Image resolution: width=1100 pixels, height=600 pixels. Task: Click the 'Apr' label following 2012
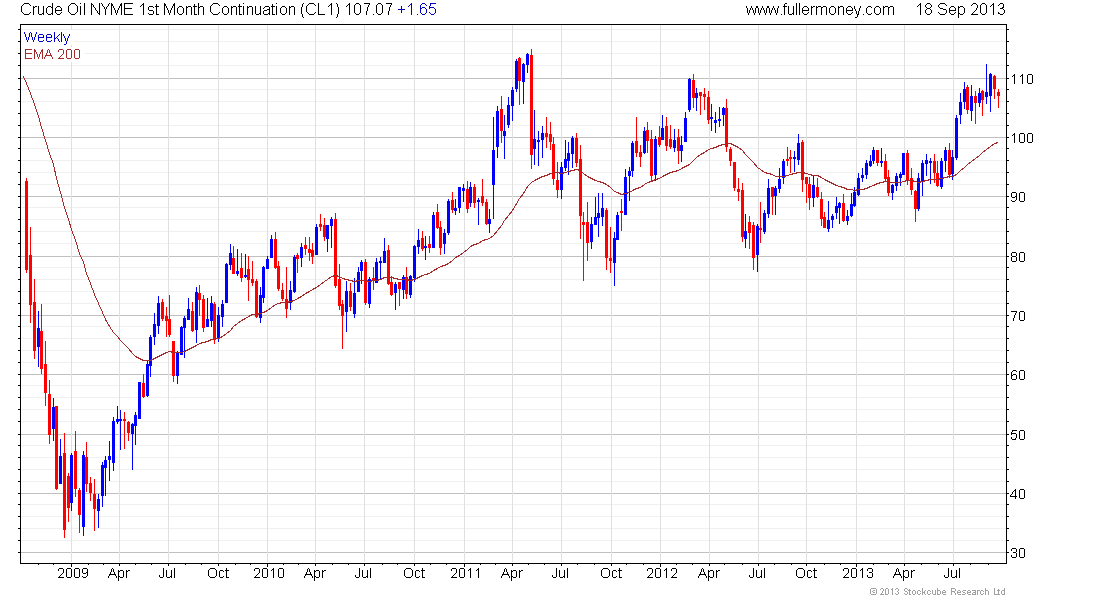tap(709, 574)
